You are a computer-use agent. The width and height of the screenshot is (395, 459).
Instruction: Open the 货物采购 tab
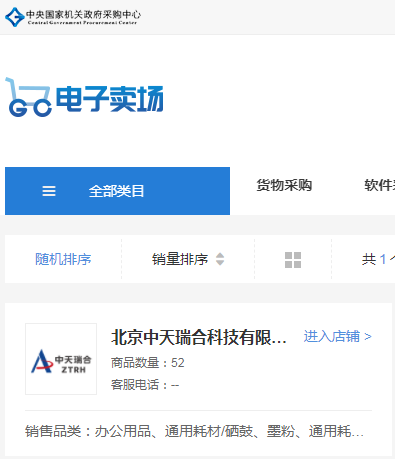pyautogui.click(x=284, y=185)
